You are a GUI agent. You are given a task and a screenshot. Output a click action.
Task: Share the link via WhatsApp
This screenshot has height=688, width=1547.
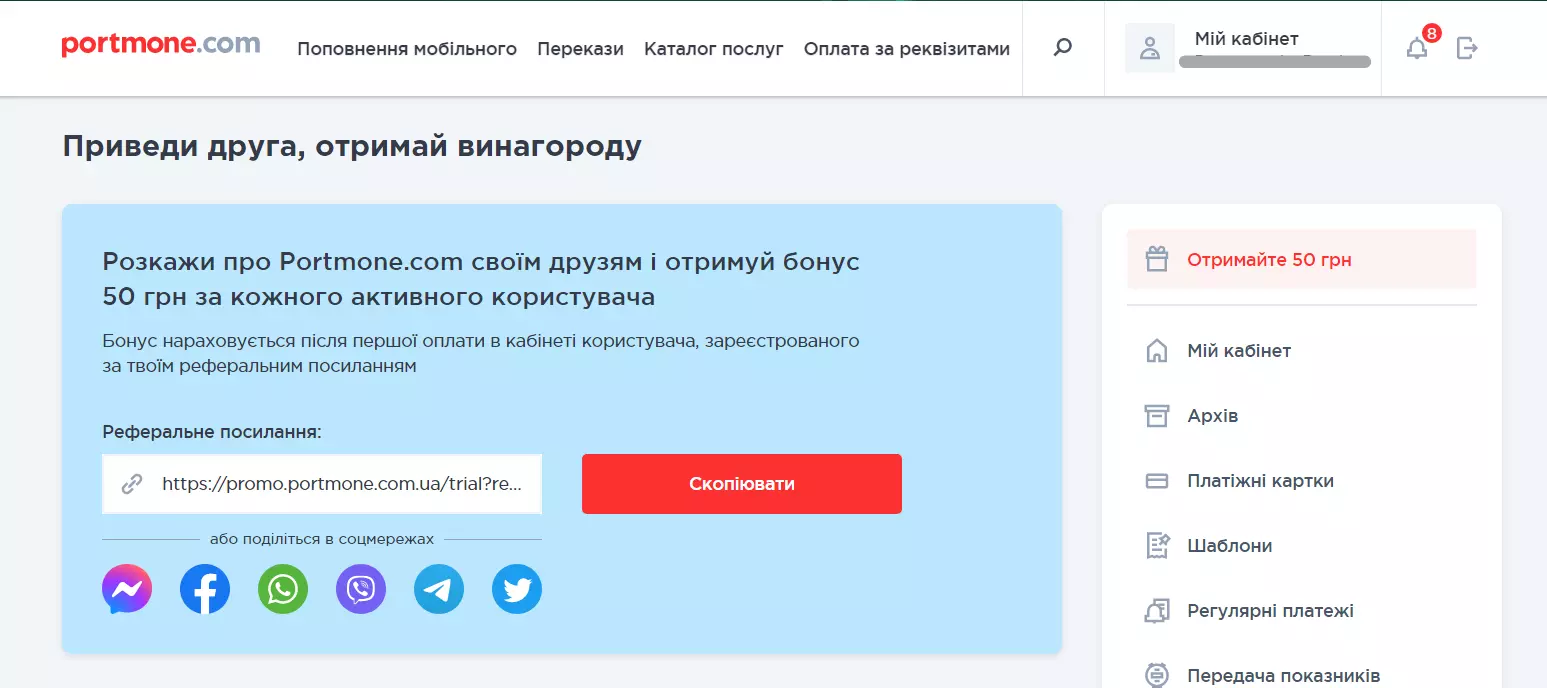pos(282,589)
